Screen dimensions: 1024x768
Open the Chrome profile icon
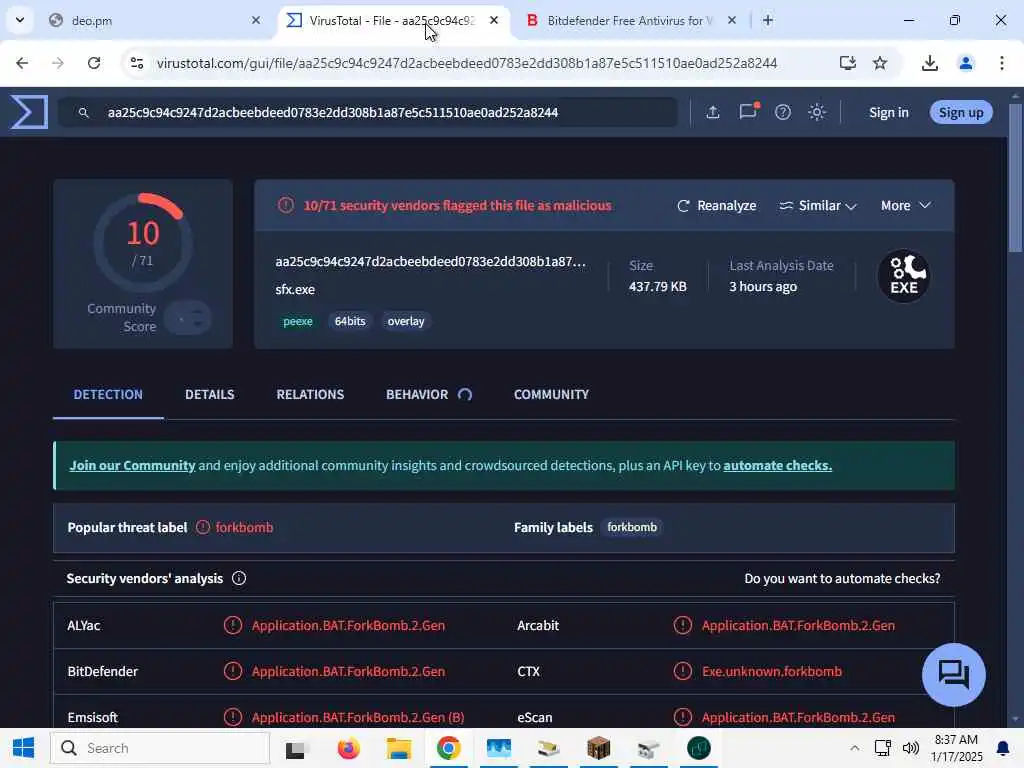coord(965,63)
